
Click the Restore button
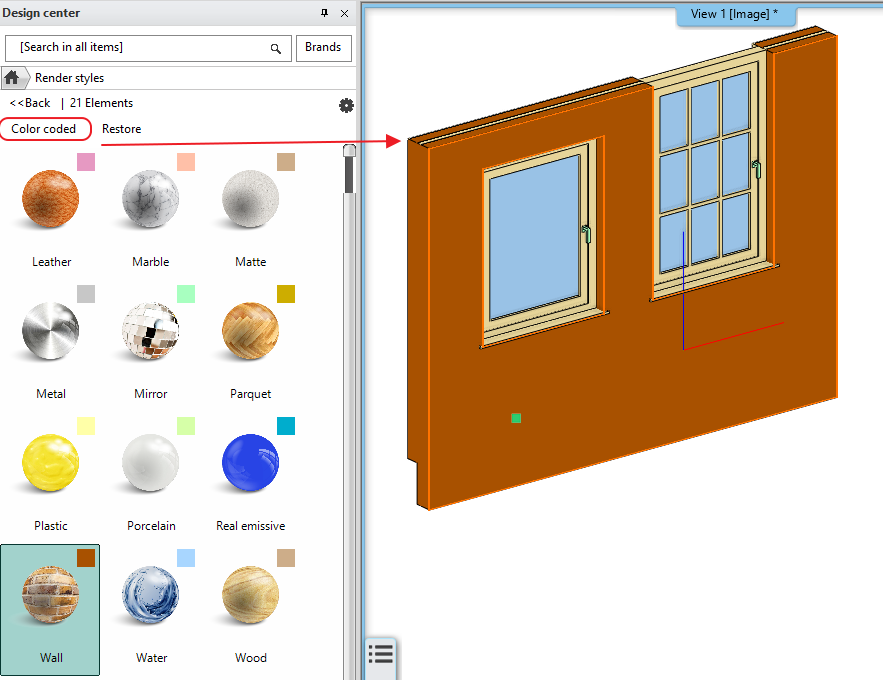[x=122, y=129]
